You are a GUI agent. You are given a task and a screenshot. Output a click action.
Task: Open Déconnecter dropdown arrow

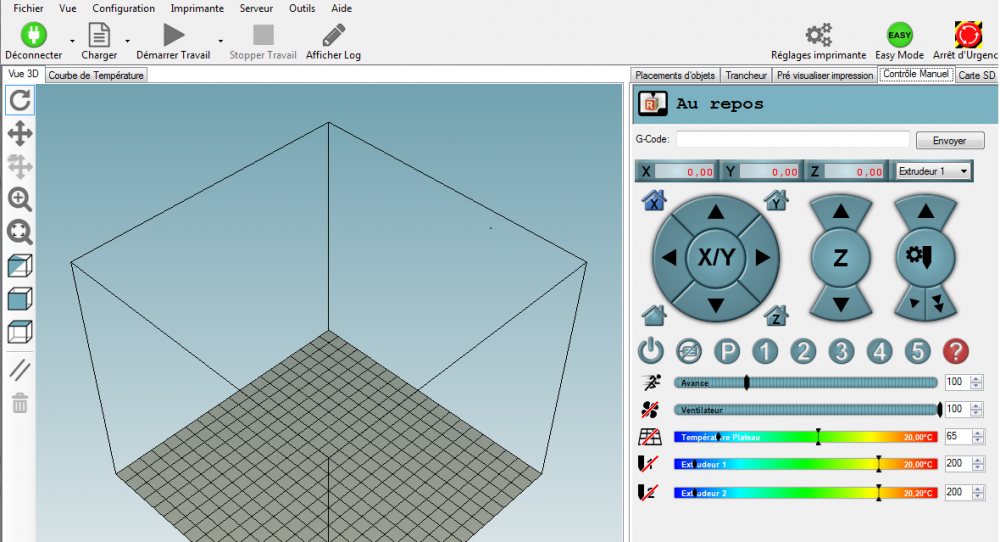pyautogui.click(x=72, y=41)
